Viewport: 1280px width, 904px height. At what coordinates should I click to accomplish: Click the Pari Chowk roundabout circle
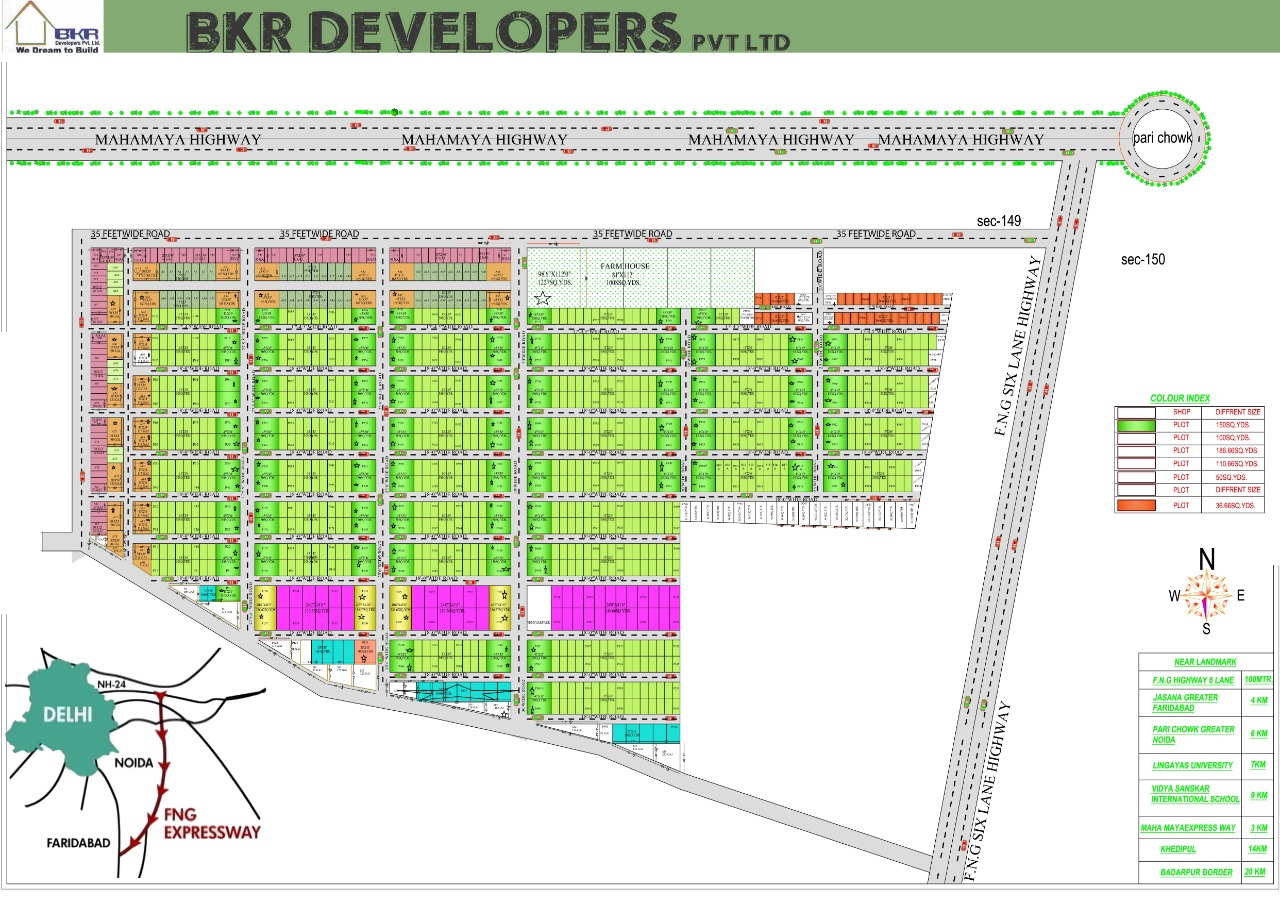tap(1163, 139)
